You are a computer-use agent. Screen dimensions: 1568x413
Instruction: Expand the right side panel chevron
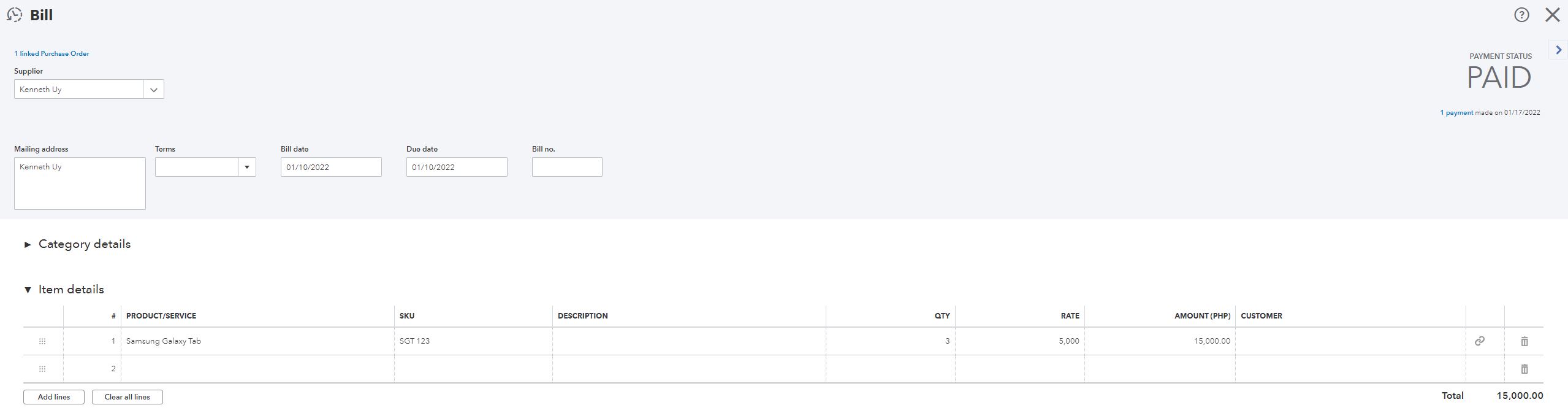1558,50
